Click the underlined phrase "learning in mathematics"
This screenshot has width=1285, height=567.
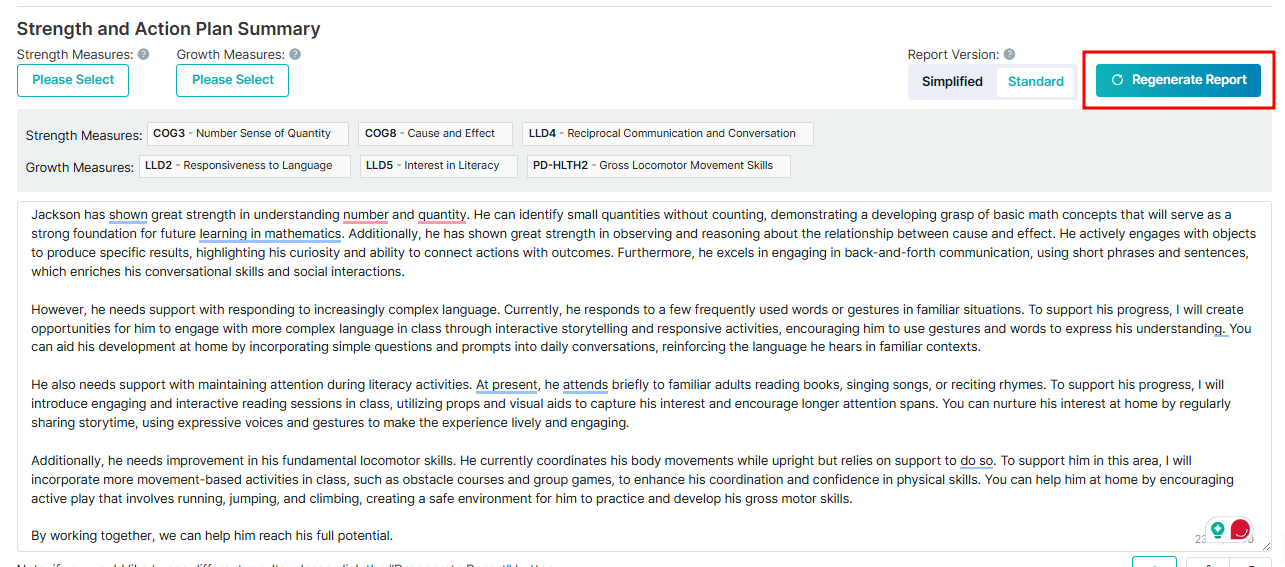tap(270, 234)
